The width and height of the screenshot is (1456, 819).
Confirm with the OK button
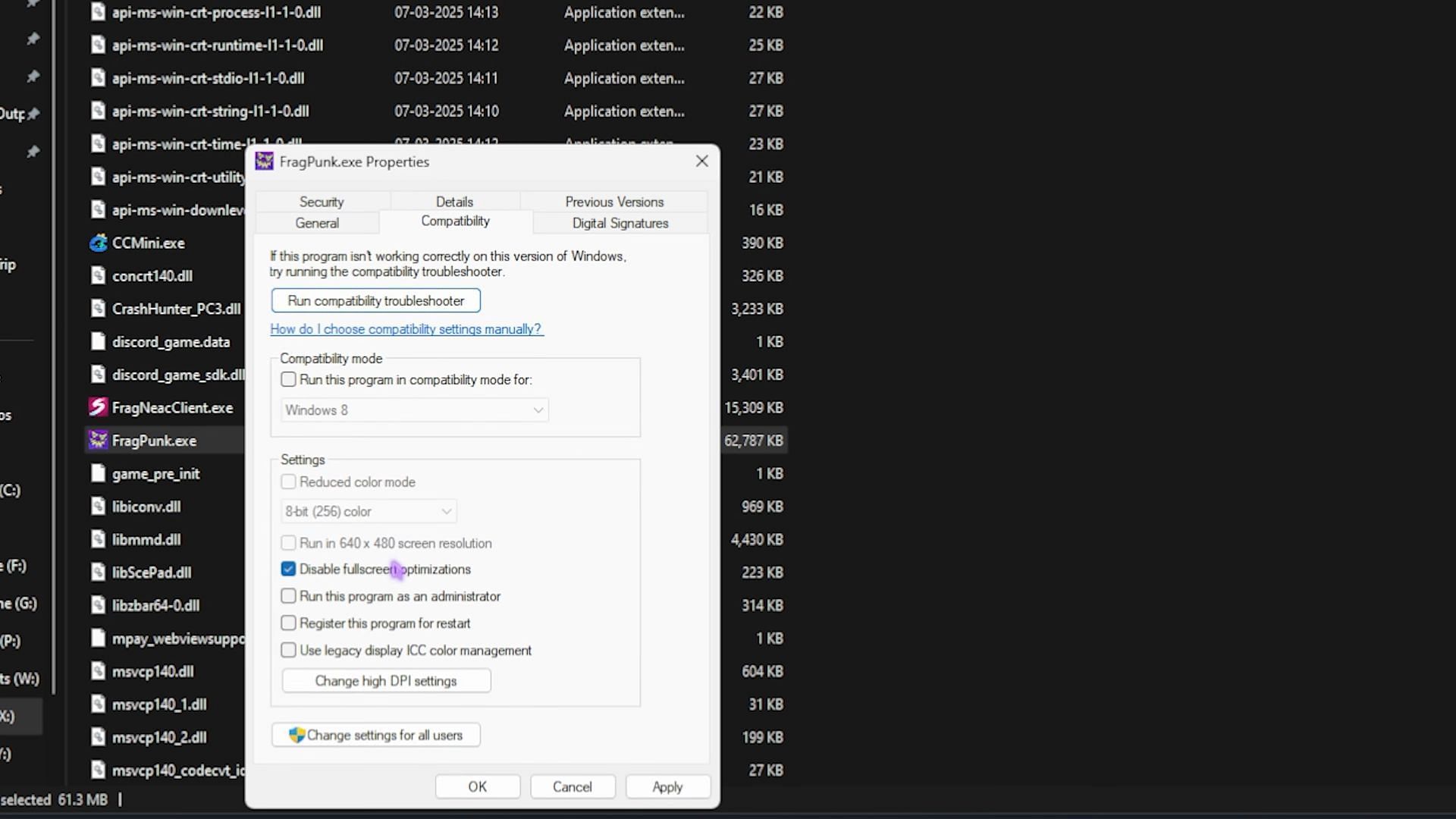coord(478,786)
